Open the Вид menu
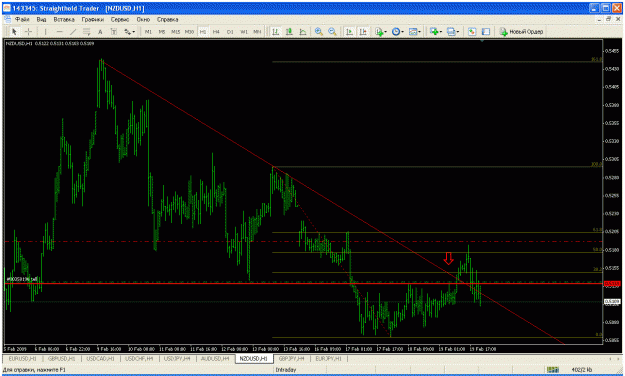 point(41,20)
